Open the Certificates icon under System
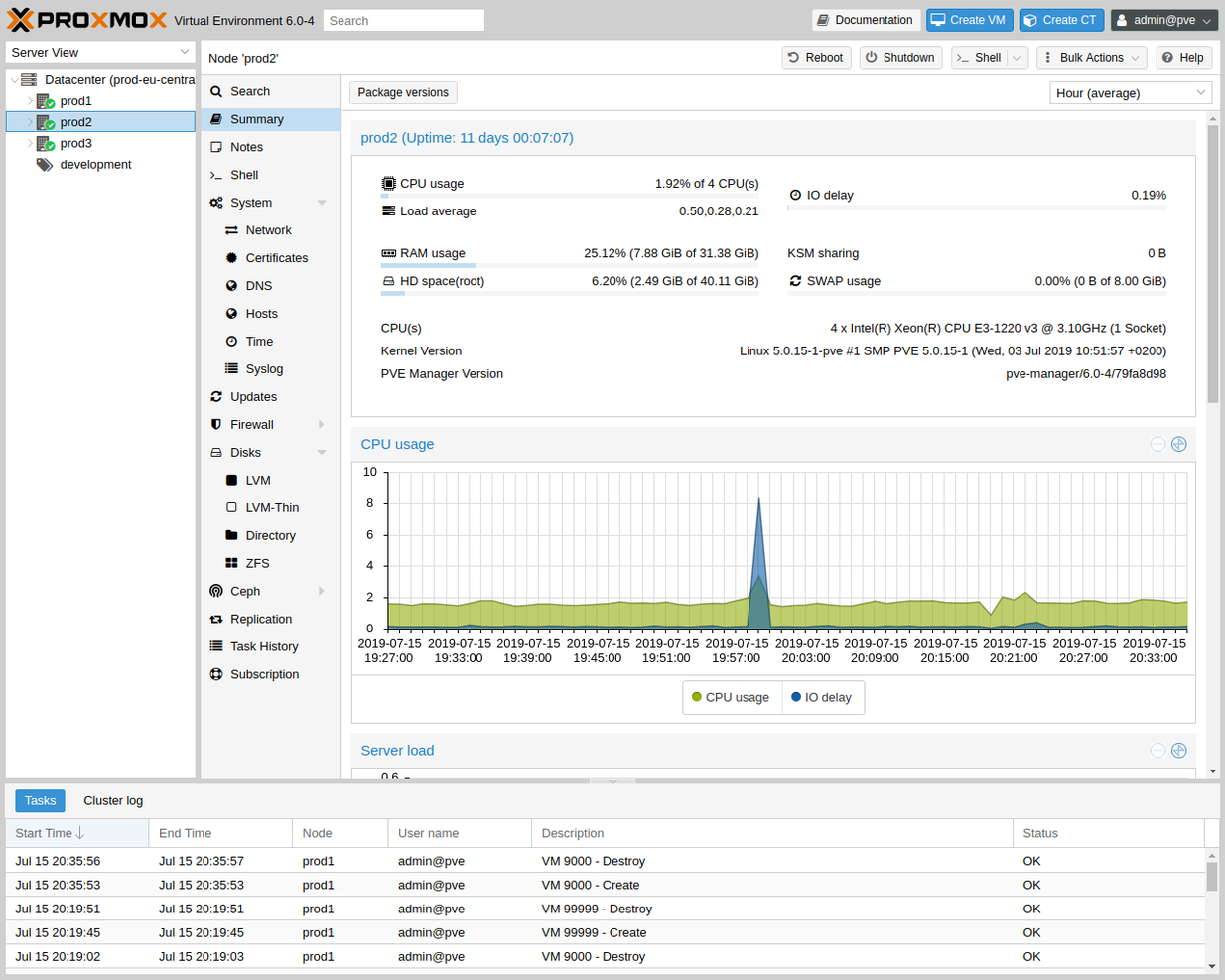The width and height of the screenshot is (1225, 980). point(230,257)
